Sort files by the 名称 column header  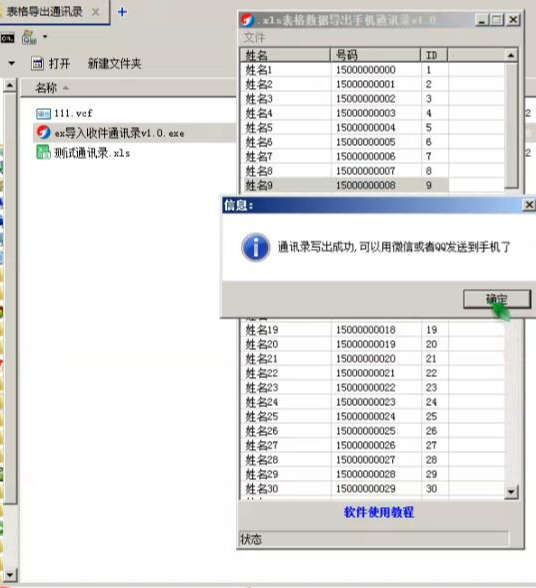click(x=46, y=88)
